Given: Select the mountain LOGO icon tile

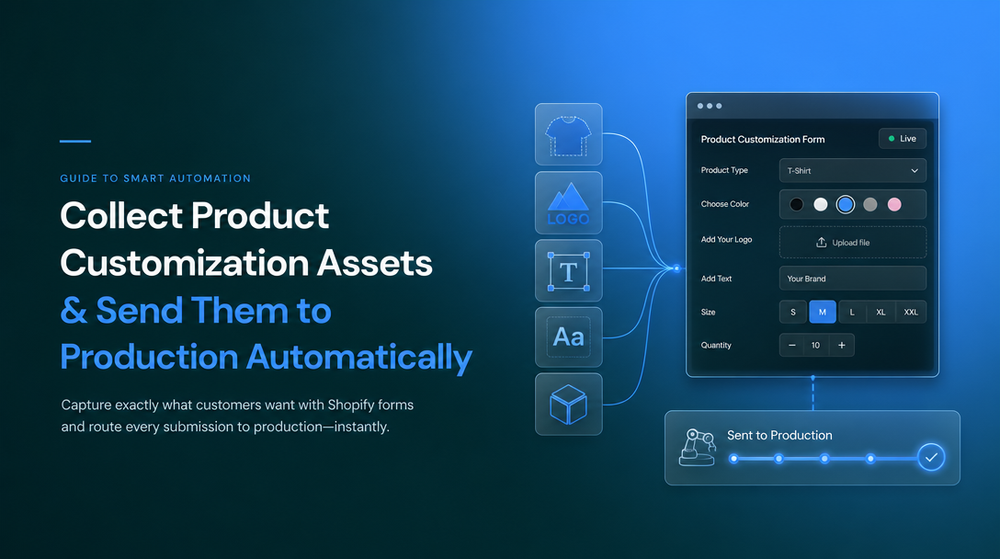Looking at the screenshot, I should 568,203.
